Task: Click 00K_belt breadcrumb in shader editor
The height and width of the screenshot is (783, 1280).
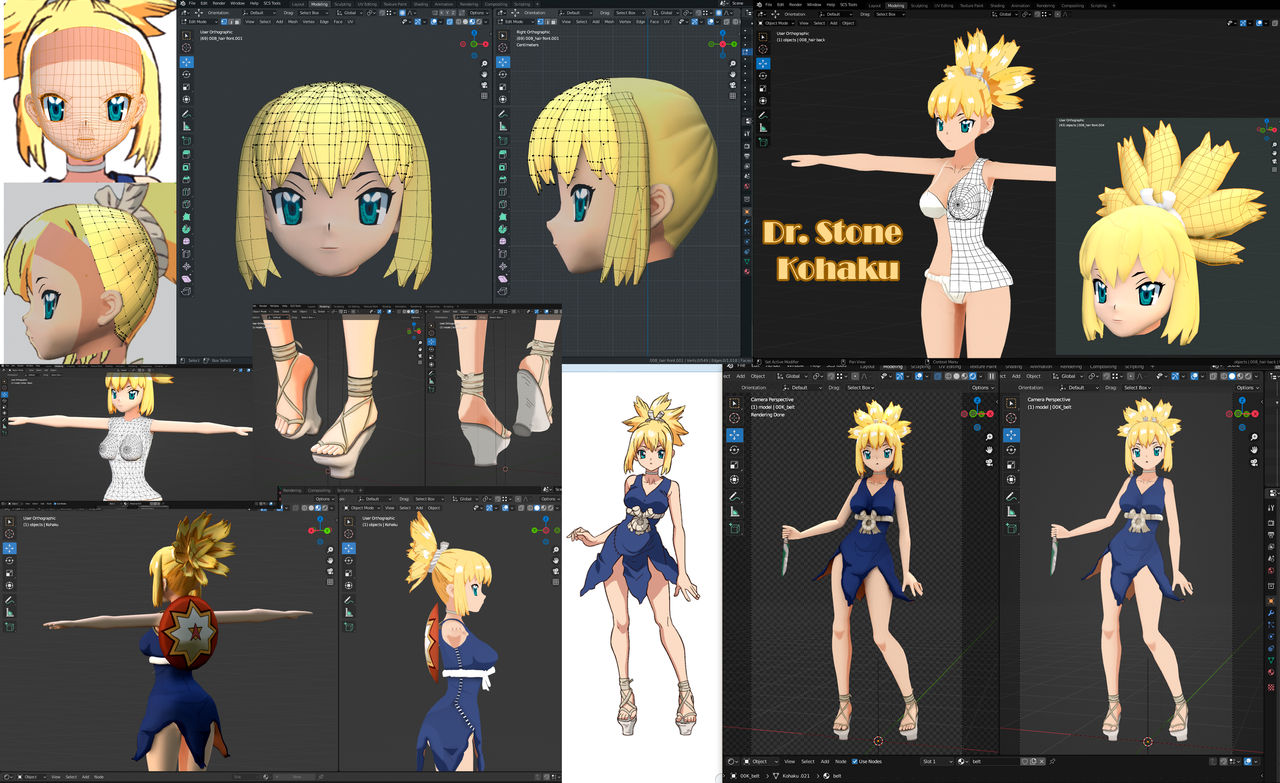Action: [x=746, y=775]
